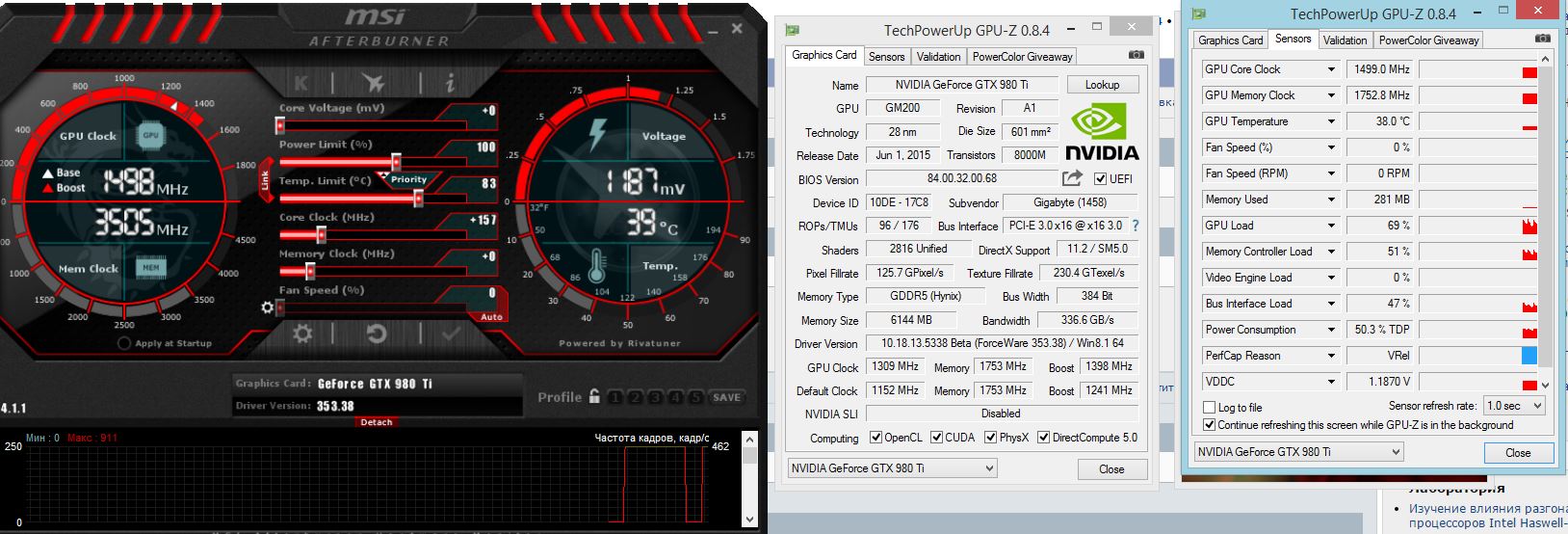Toggle the PhysX checkbox
1568x534 pixels.
pyautogui.click(x=990, y=438)
